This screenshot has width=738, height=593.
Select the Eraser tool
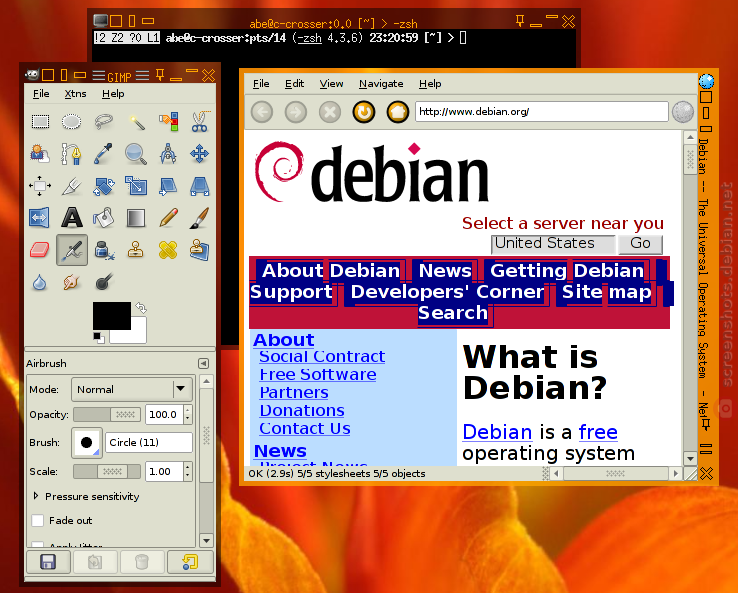coord(40,250)
